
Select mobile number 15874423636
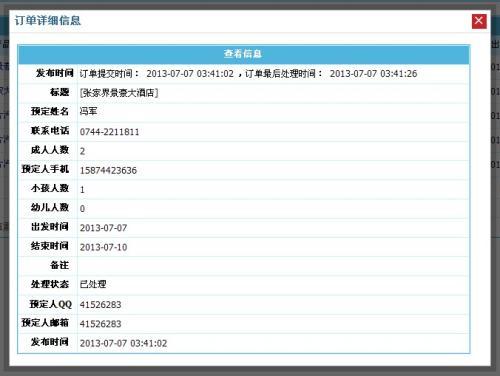108,171
